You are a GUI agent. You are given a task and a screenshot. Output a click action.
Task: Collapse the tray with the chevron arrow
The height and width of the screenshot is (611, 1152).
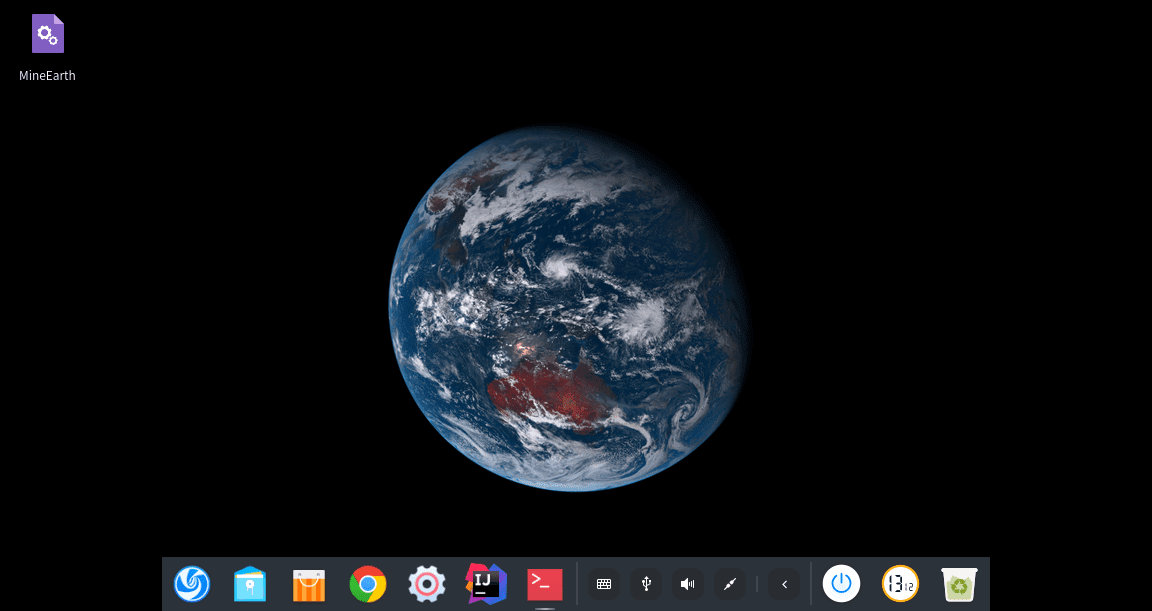[784, 584]
